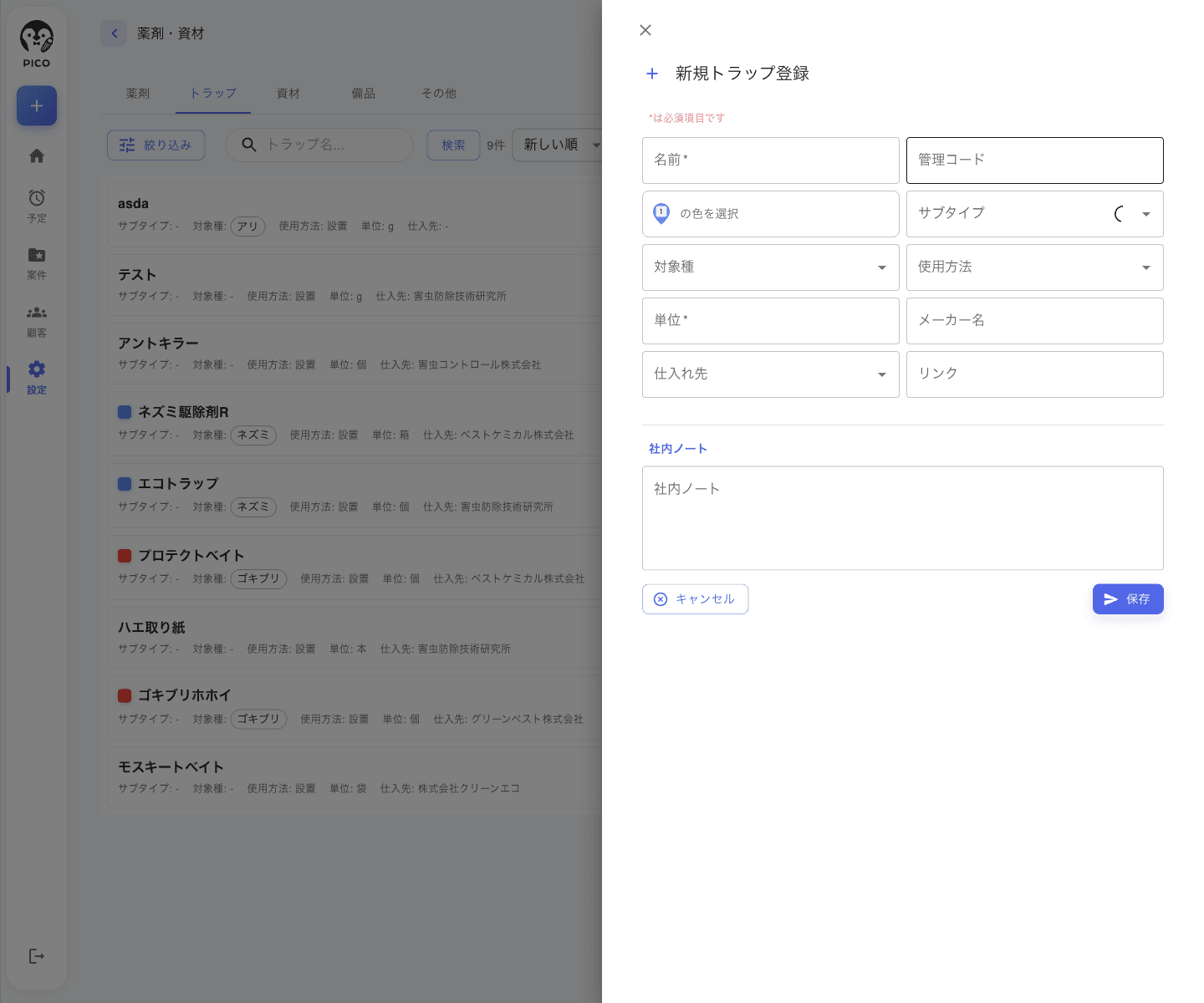Click the red swatch of ゴキブリホホイ
Viewport: 1204px width, 1003px height.
(125, 695)
